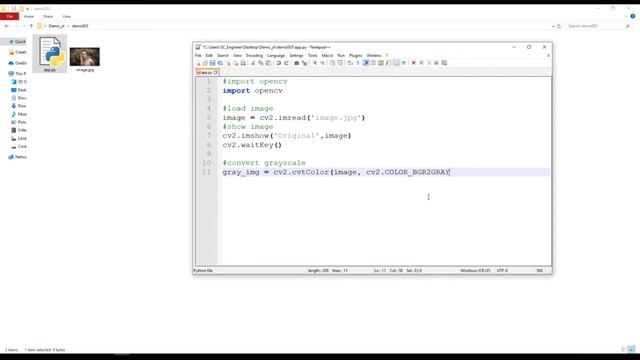The width and height of the screenshot is (640, 360).
Task: Click the Close document toolbar icon
Action: pyautogui.click(x=228, y=63)
